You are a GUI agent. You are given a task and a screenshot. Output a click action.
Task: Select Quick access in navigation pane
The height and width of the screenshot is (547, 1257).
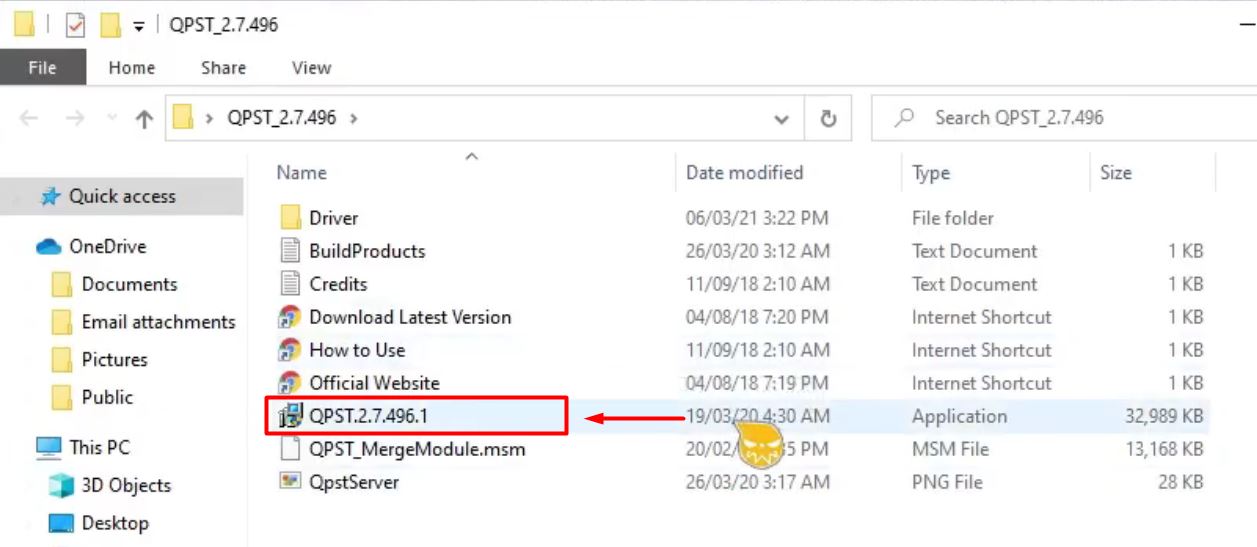(122, 197)
